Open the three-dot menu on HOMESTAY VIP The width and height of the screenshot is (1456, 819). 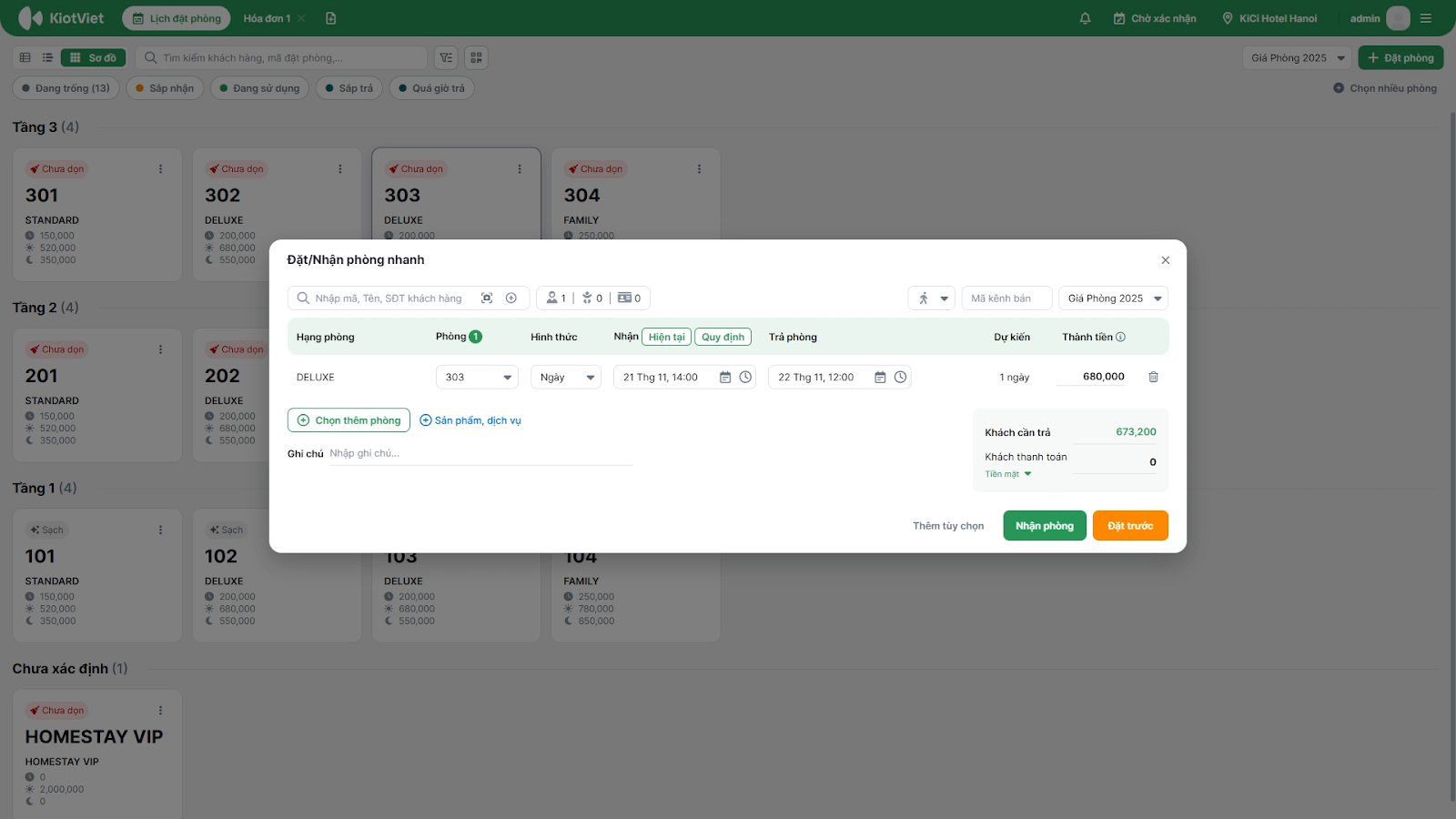(160, 711)
